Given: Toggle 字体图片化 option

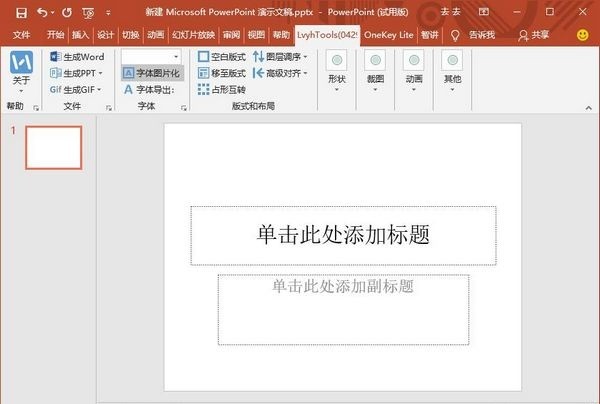Looking at the screenshot, I should (x=152, y=73).
